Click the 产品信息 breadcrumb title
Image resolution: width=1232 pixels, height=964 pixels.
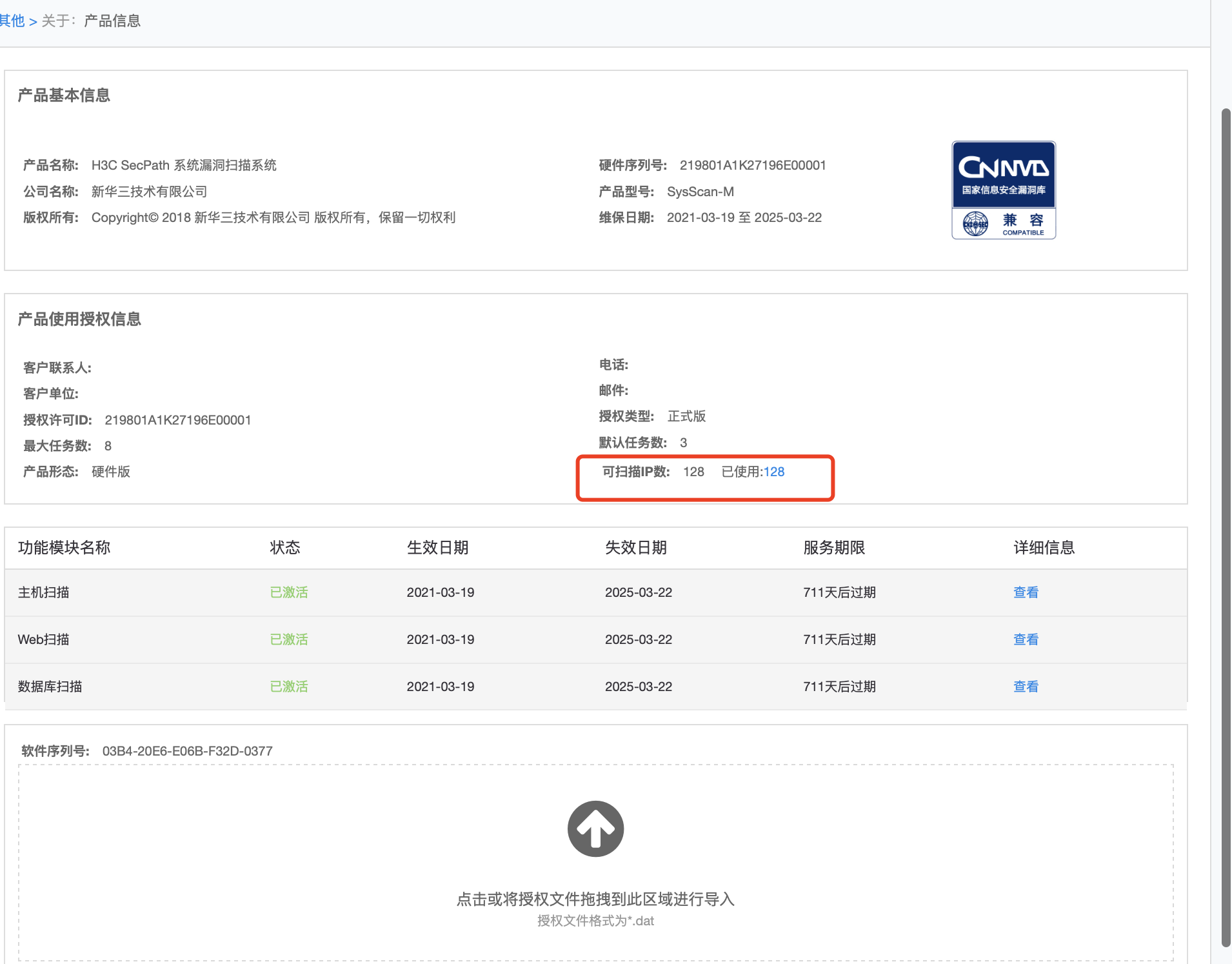click(x=112, y=21)
